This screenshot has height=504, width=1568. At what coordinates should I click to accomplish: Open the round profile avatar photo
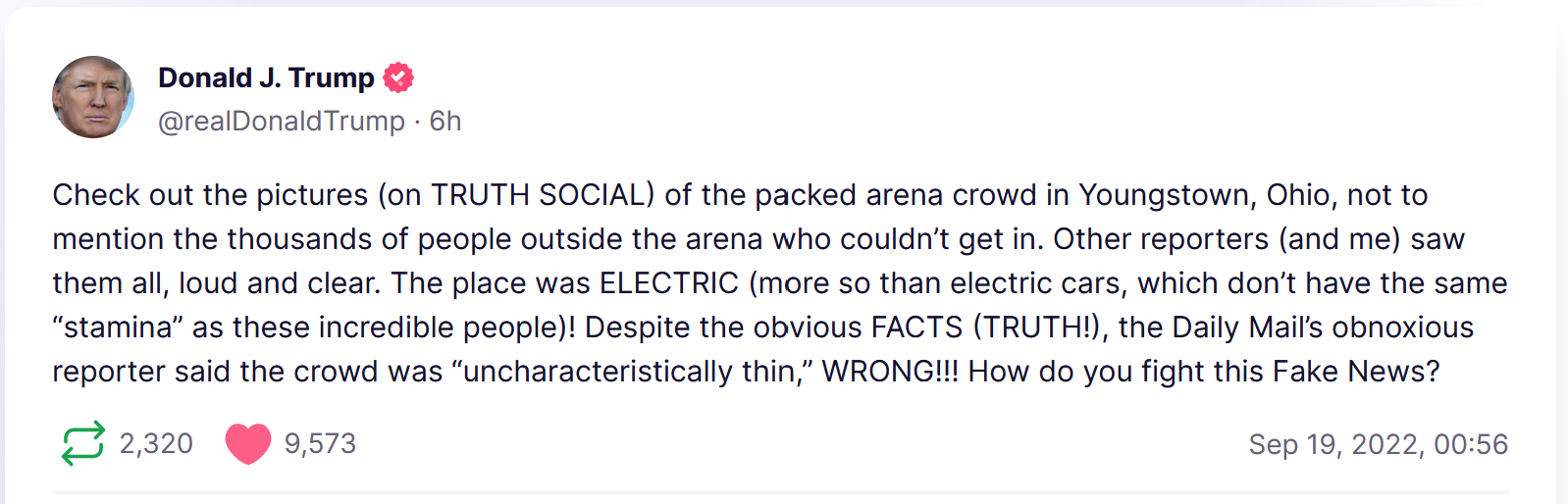pos(93,97)
